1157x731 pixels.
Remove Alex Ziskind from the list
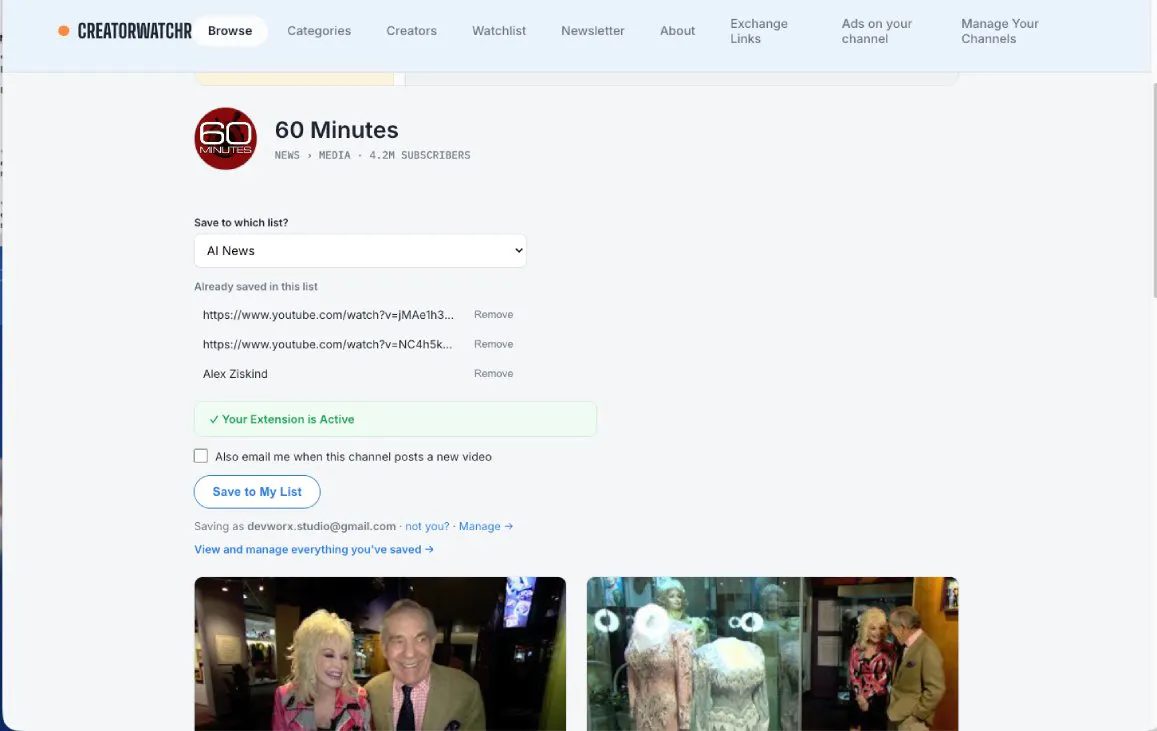point(493,373)
